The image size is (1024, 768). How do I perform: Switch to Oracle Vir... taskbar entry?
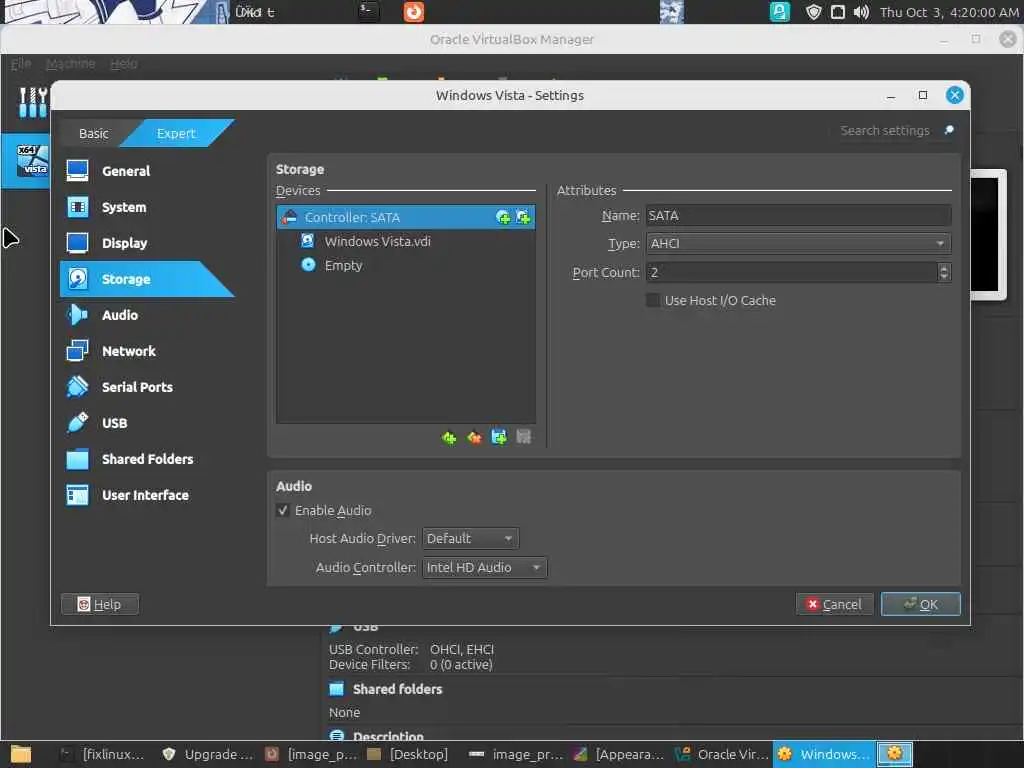pos(722,754)
